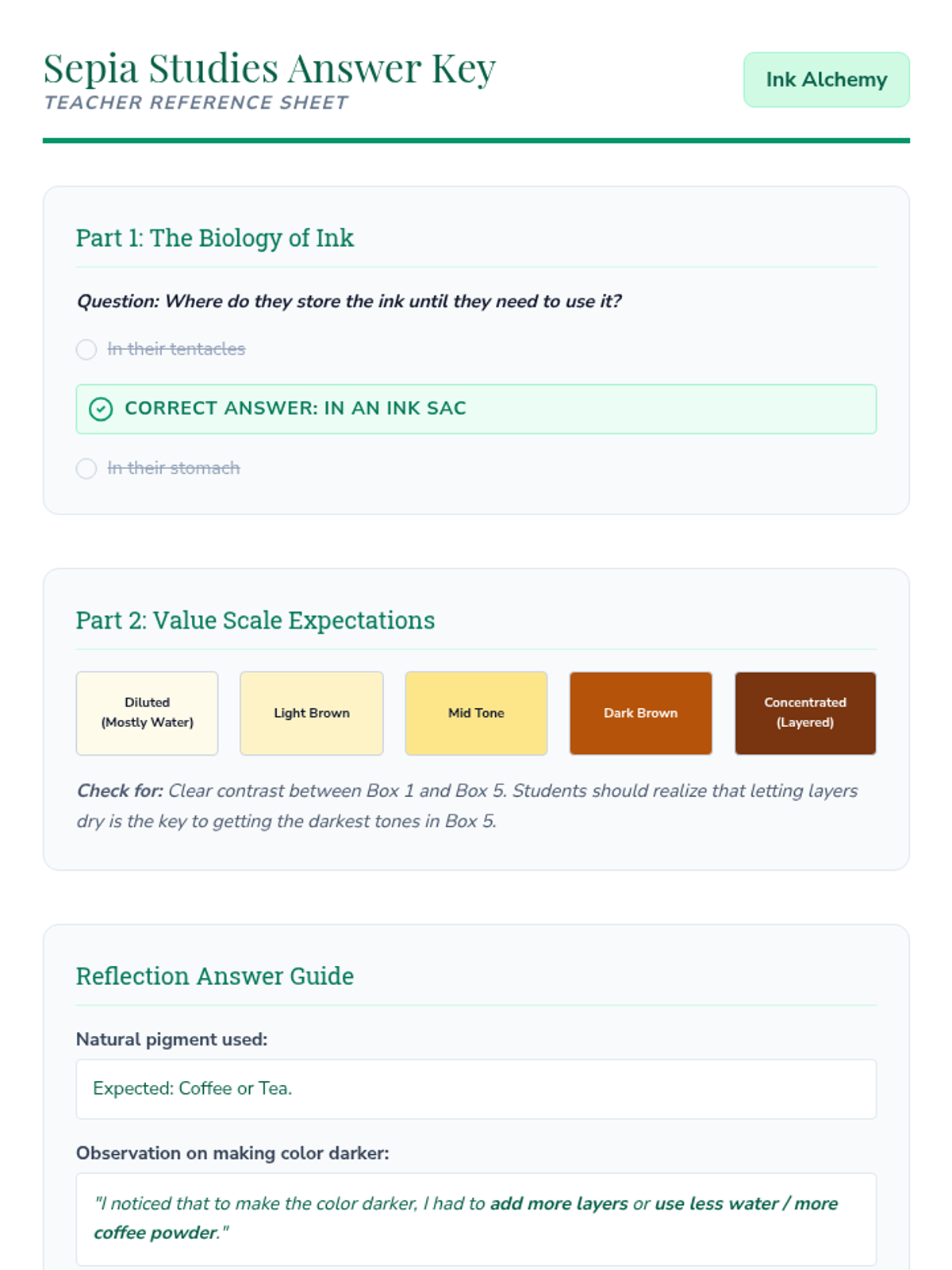Screen dimensions: 952x1270
Task: Click the Concentrated (Layered) swatch
Action: tap(805, 713)
